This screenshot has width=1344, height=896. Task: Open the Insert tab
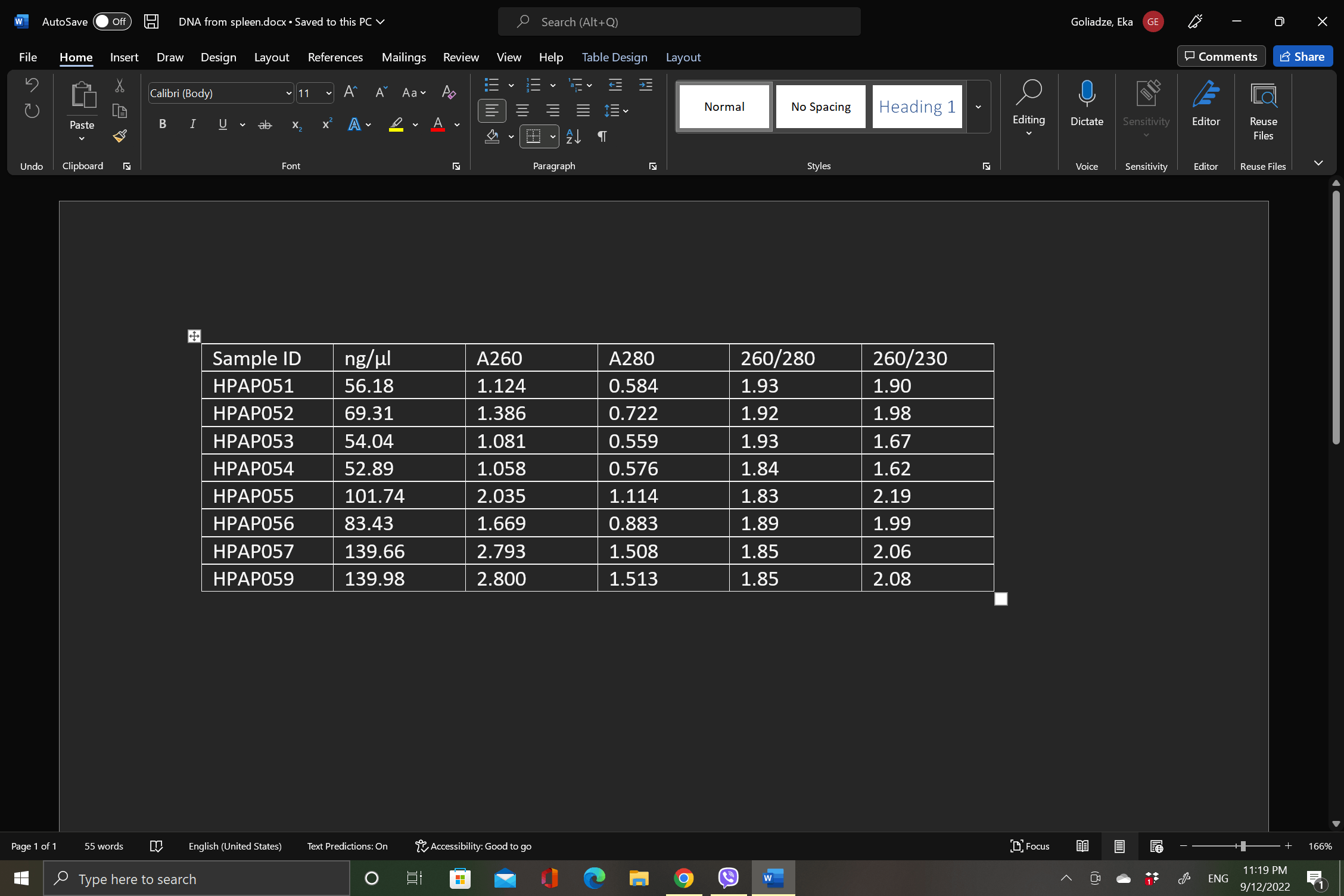pos(124,57)
